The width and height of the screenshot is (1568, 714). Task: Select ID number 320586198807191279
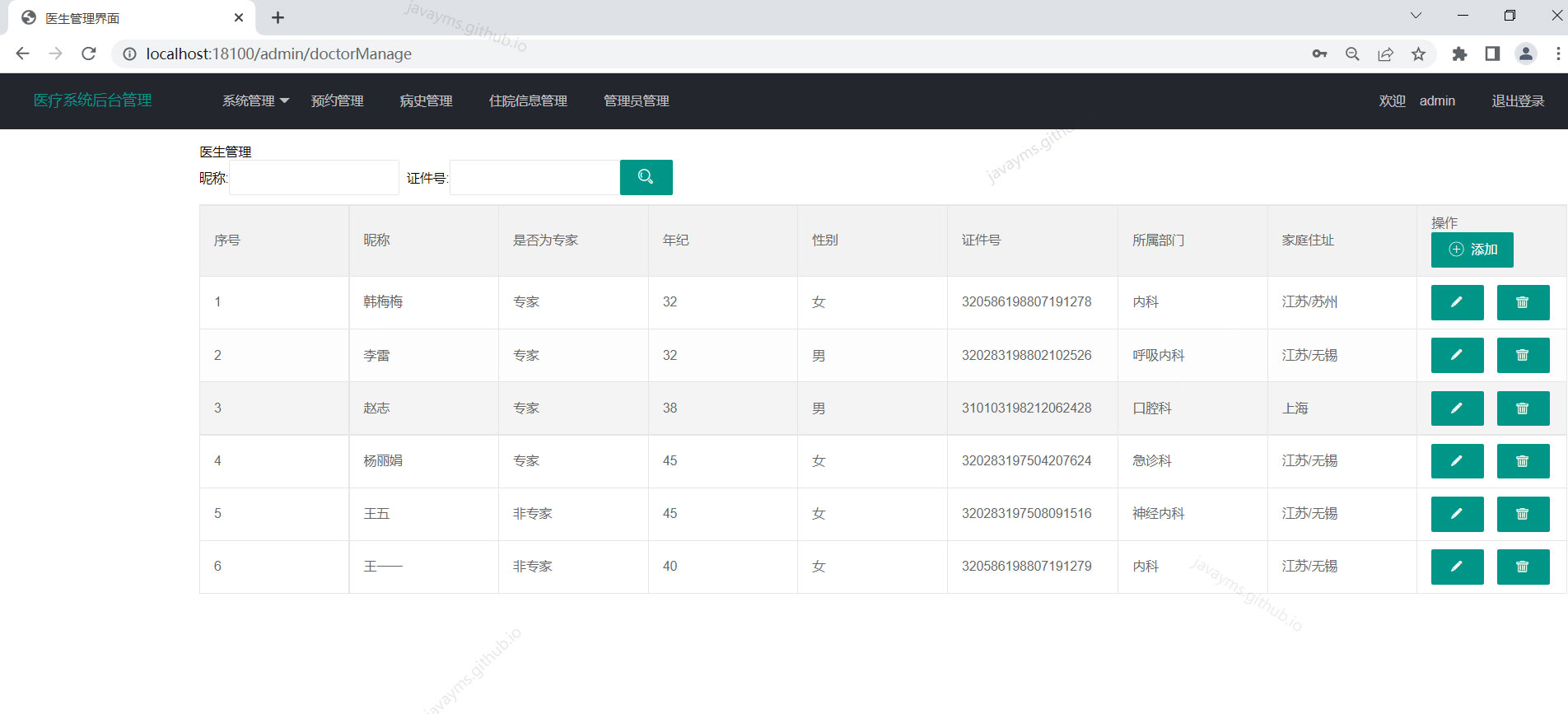point(1026,567)
